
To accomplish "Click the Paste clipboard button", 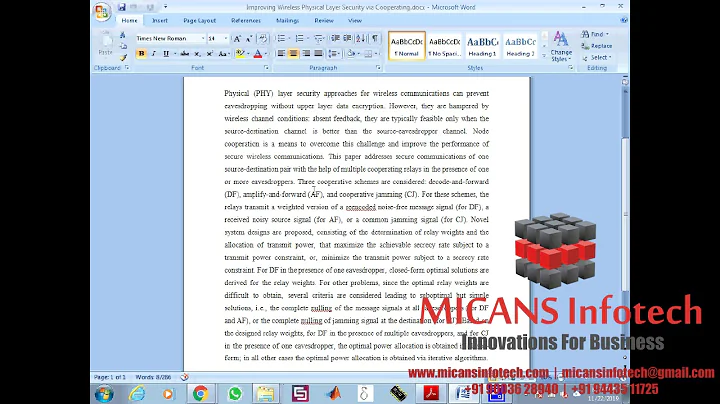I will pos(106,45).
